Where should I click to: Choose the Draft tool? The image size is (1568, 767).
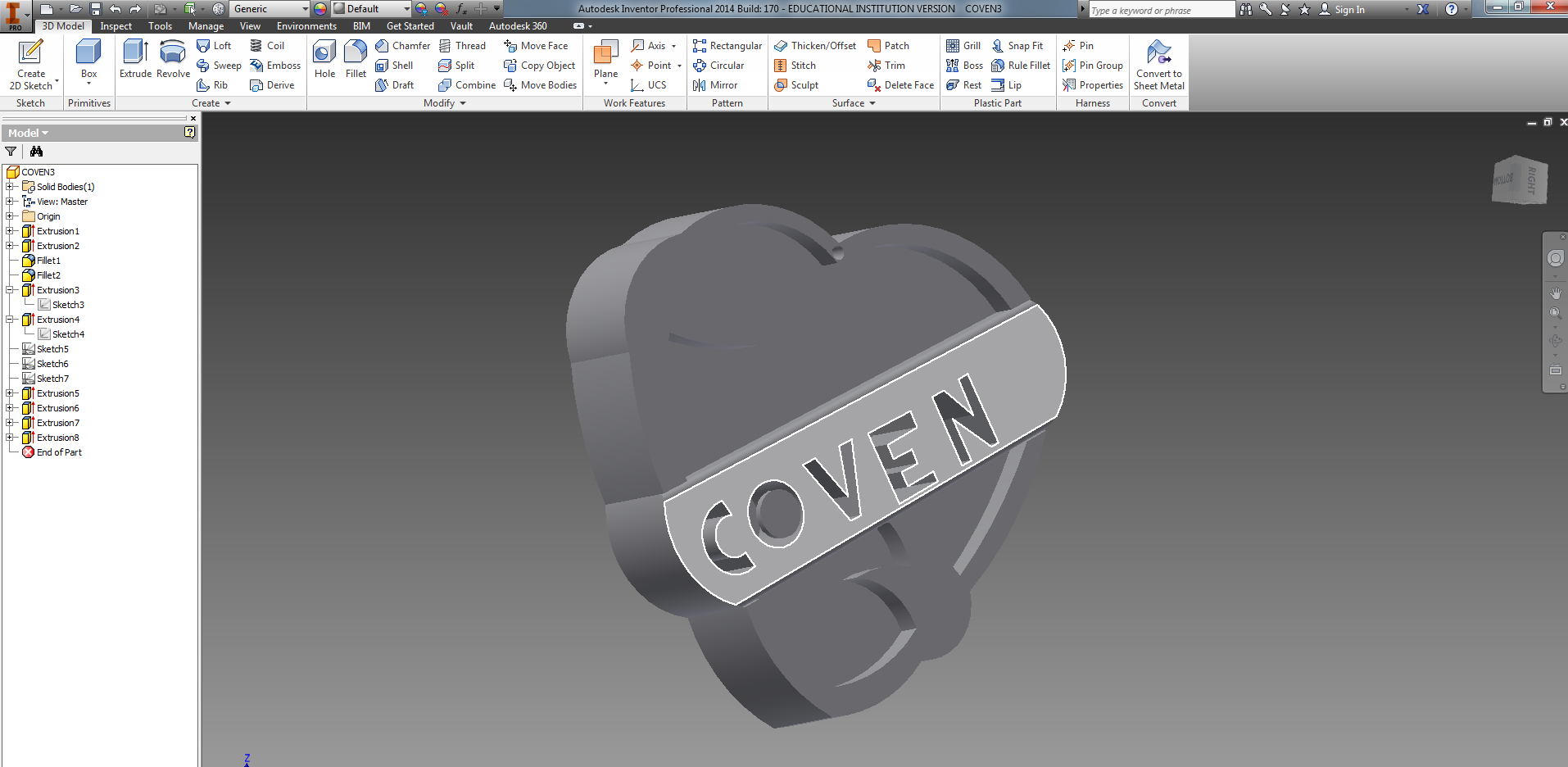(395, 85)
